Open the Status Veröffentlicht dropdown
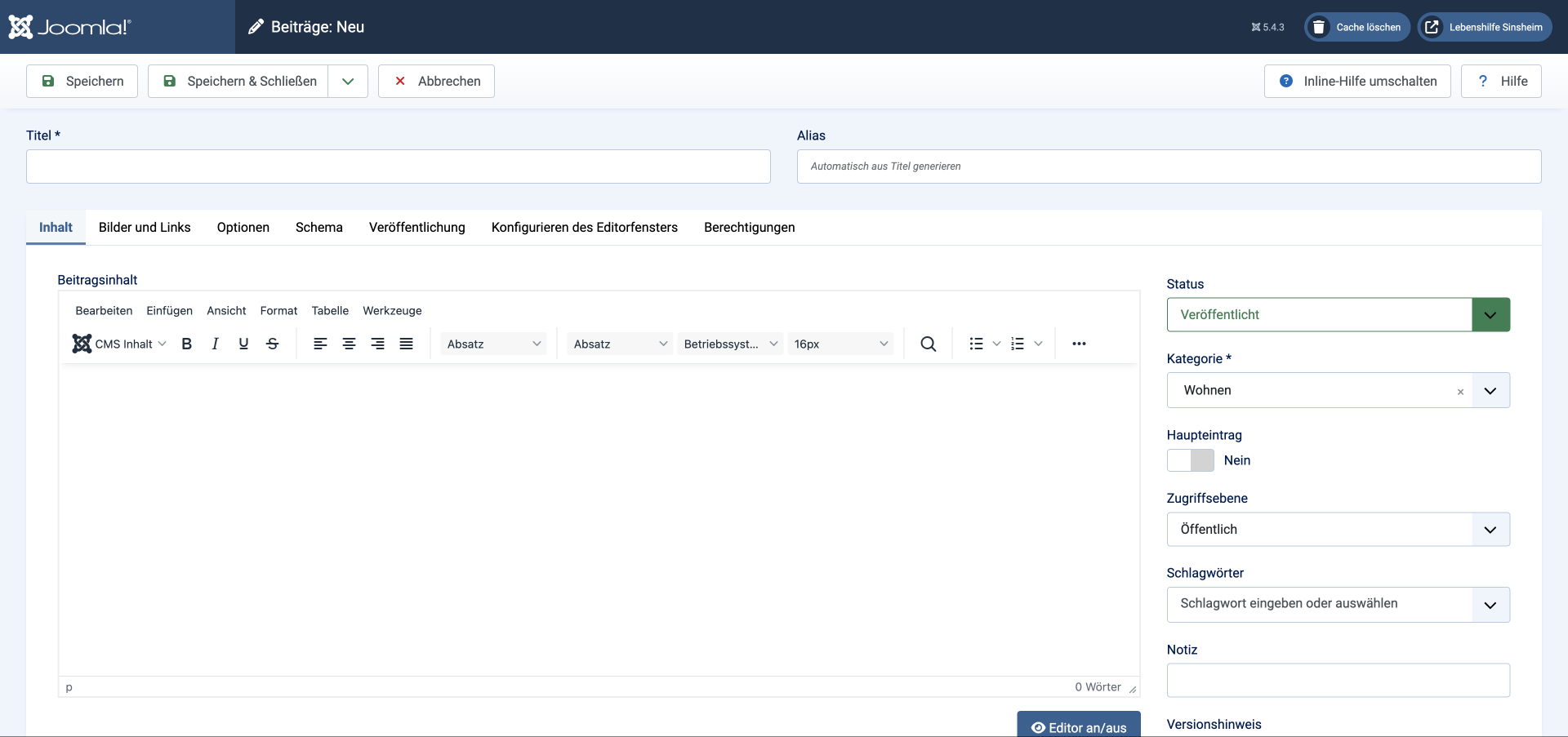This screenshot has height=737, width=1568. [1338, 314]
